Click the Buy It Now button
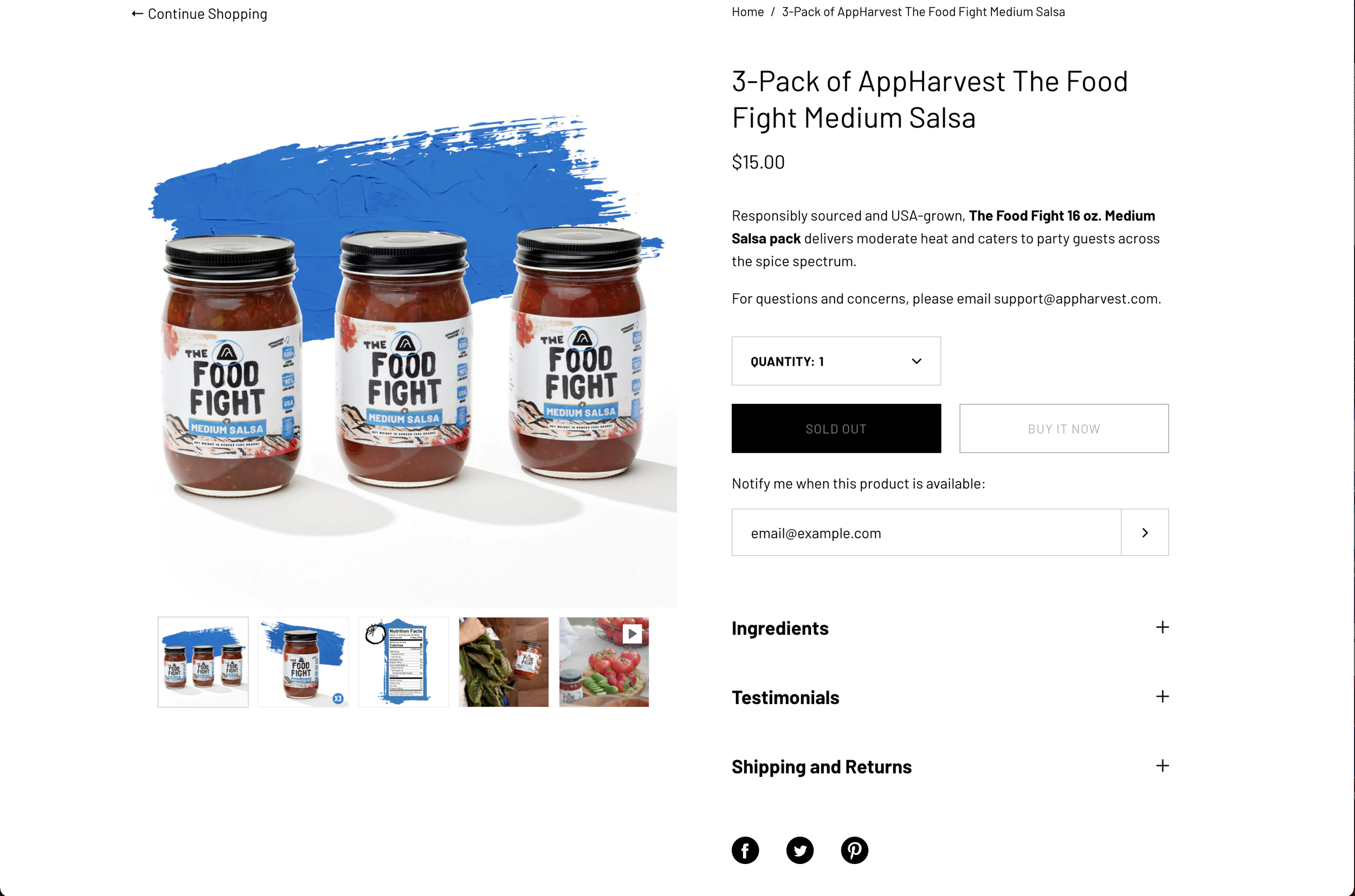Image resolution: width=1355 pixels, height=896 pixels. [1063, 429]
